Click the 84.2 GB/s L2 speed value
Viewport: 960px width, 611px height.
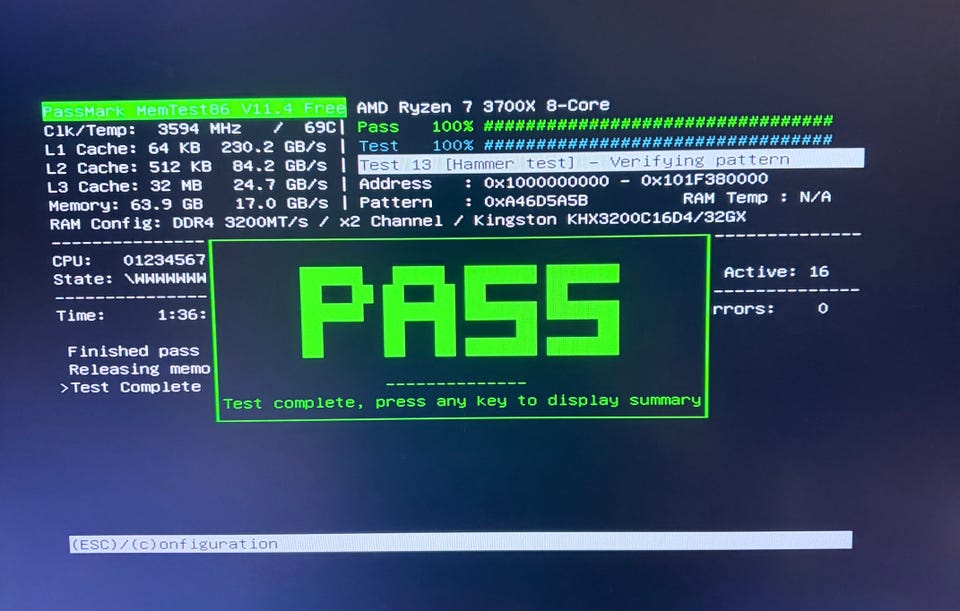point(279,166)
